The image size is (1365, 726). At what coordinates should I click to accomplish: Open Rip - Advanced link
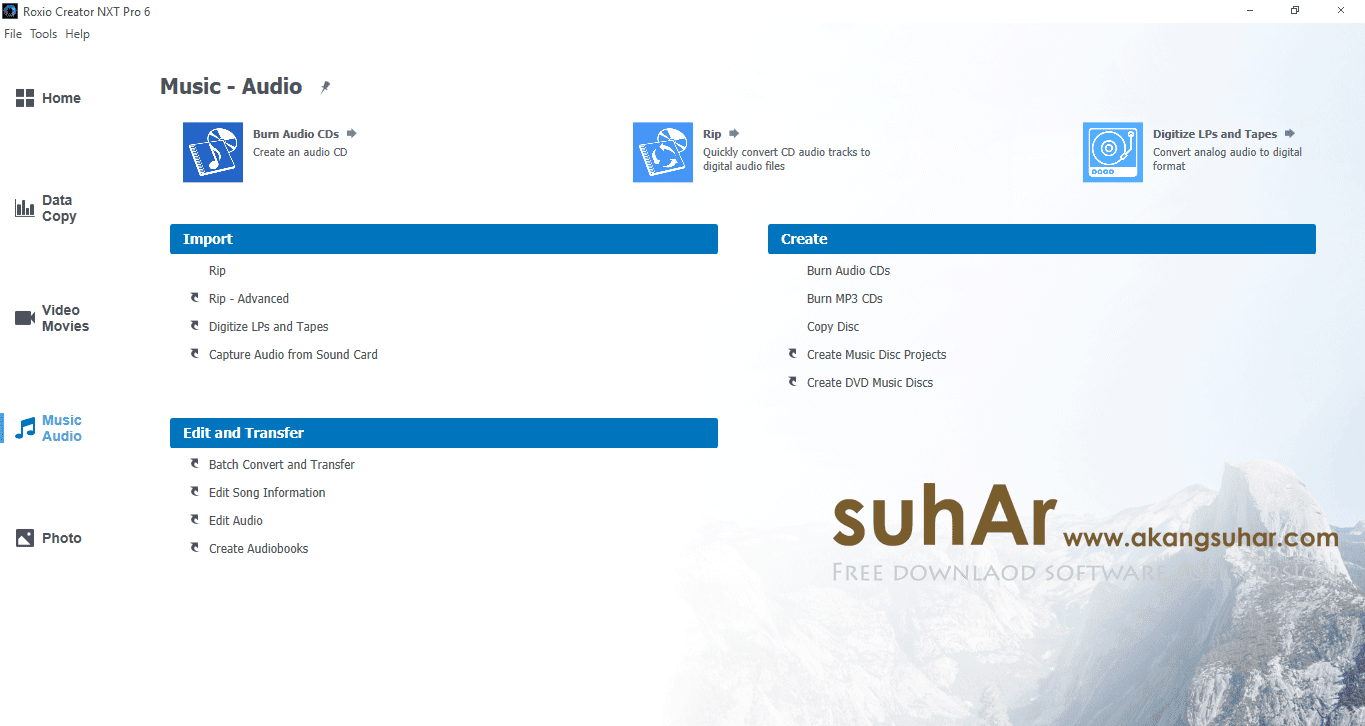point(249,299)
